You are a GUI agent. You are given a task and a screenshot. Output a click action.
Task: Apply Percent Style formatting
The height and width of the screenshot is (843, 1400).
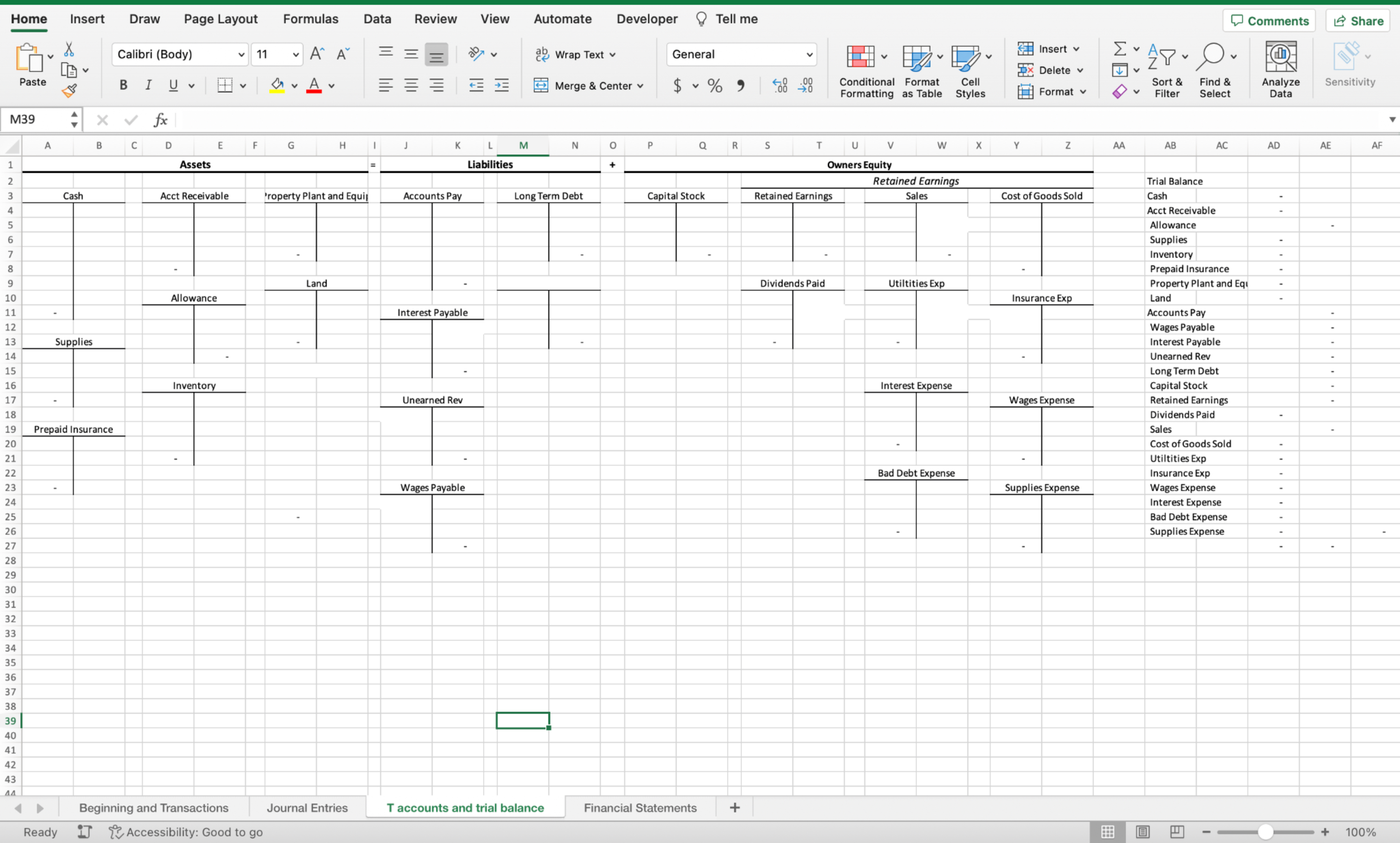coord(714,85)
